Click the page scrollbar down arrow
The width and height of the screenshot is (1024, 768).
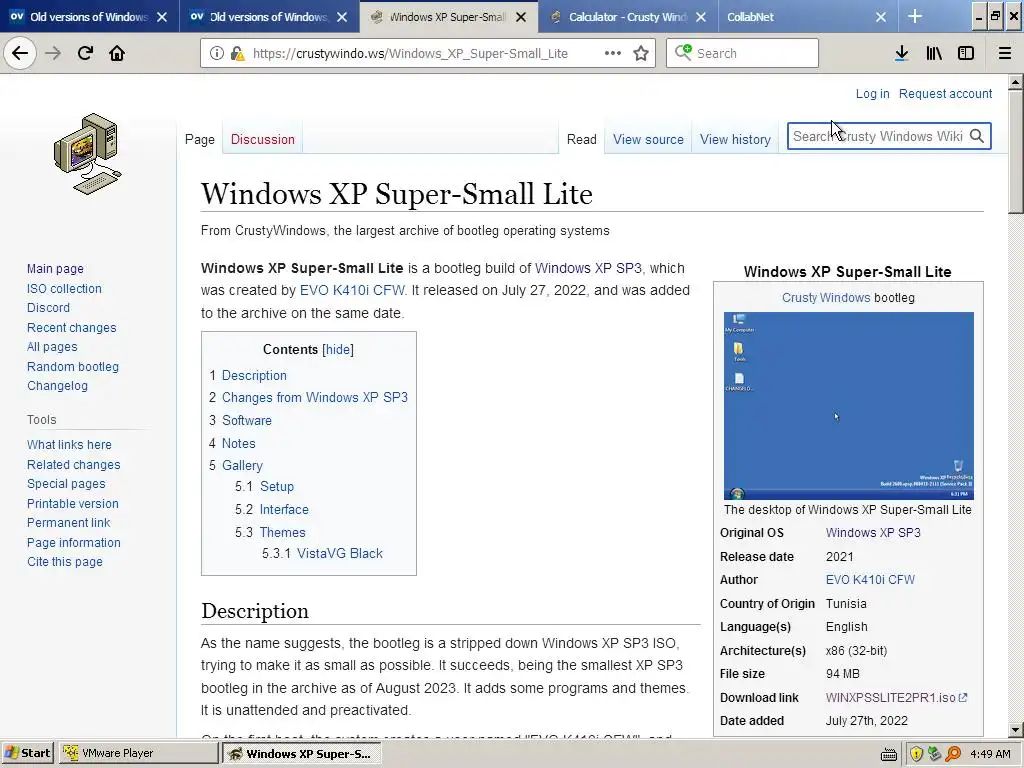pos(1016,729)
